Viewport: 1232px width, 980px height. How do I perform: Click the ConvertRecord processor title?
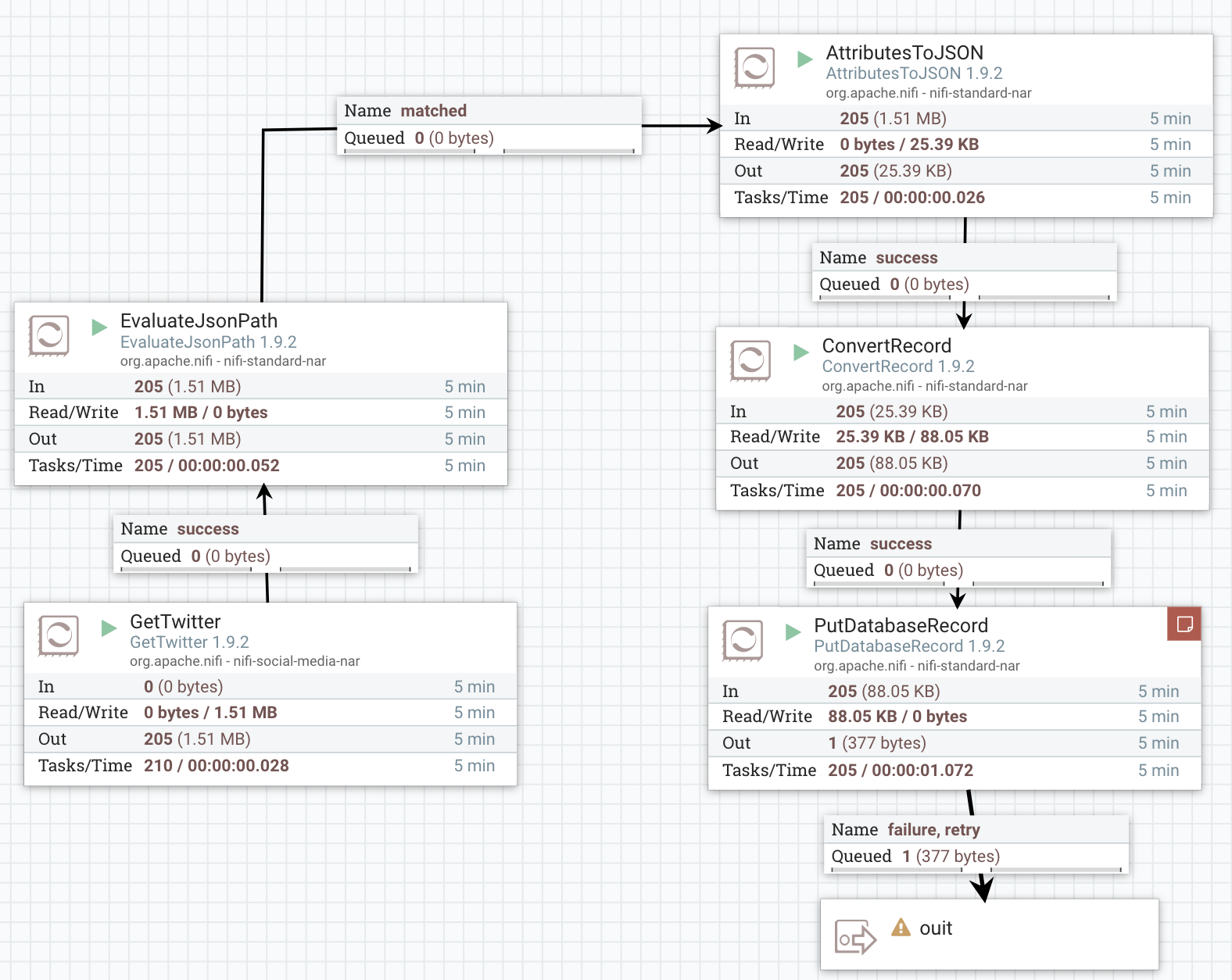pyautogui.click(x=886, y=345)
